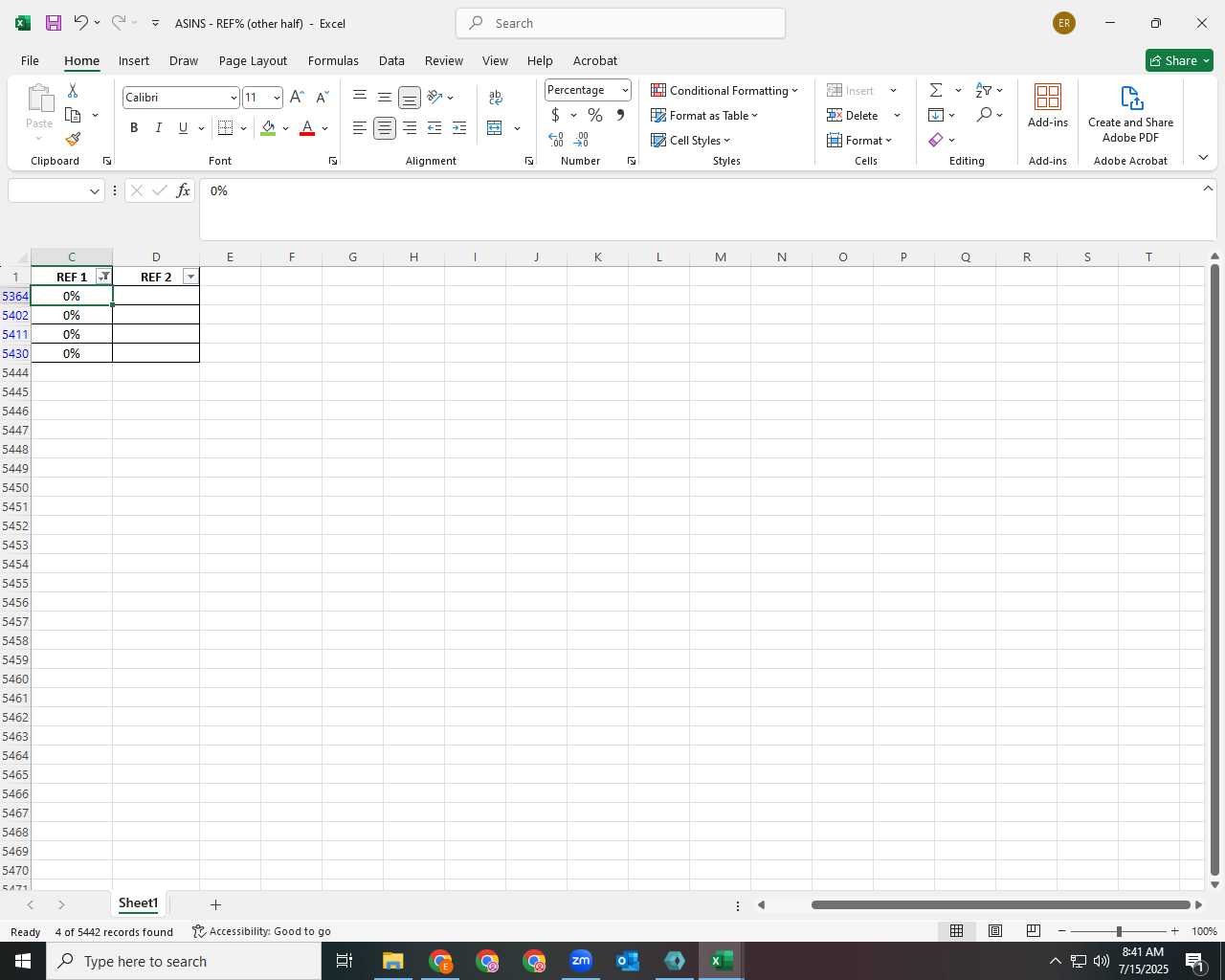Decrease decimal places
The width and height of the screenshot is (1225, 980).
[581, 140]
